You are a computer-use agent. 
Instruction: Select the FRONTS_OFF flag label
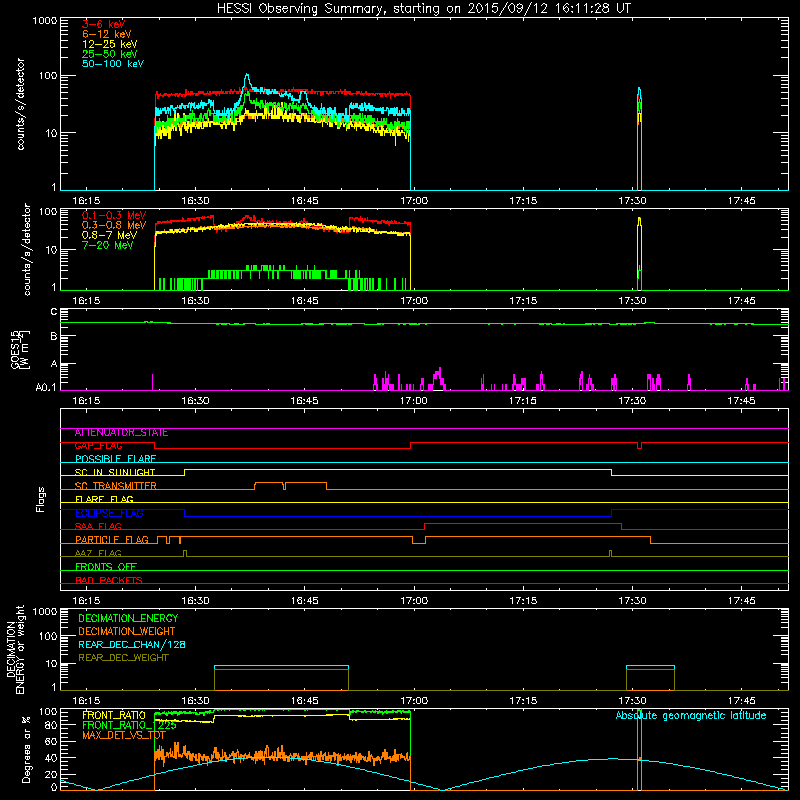(106, 567)
